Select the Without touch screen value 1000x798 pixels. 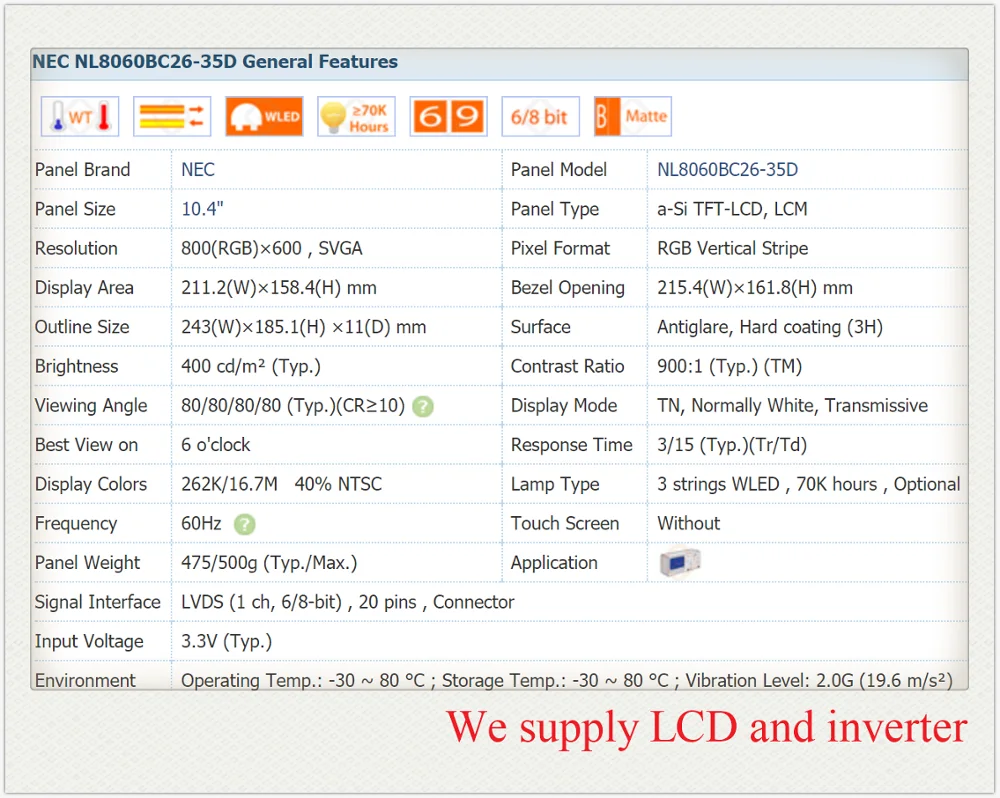[688, 524]
